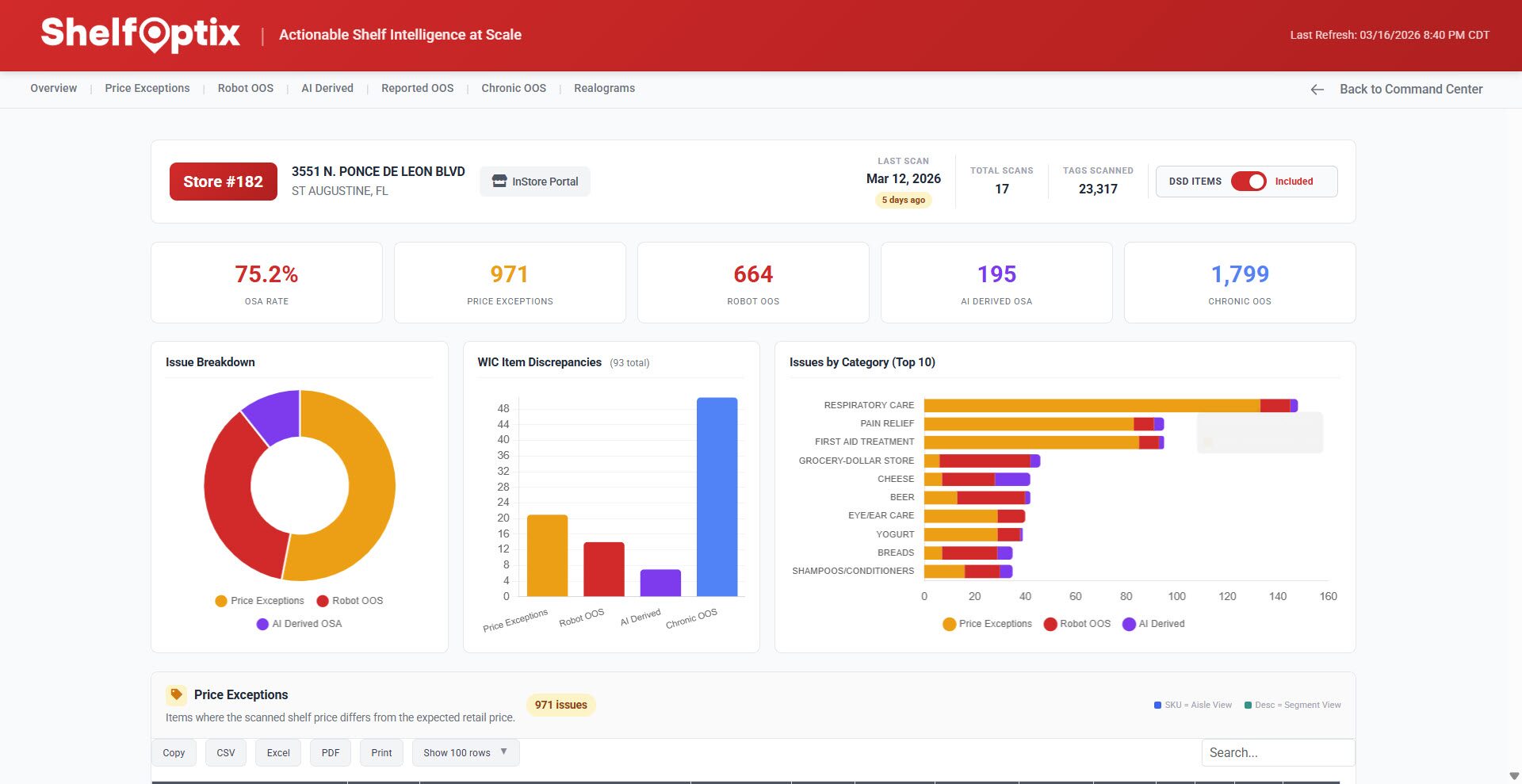
Task: Switch to Robot OOS tab
Action: tap(246, 88)
